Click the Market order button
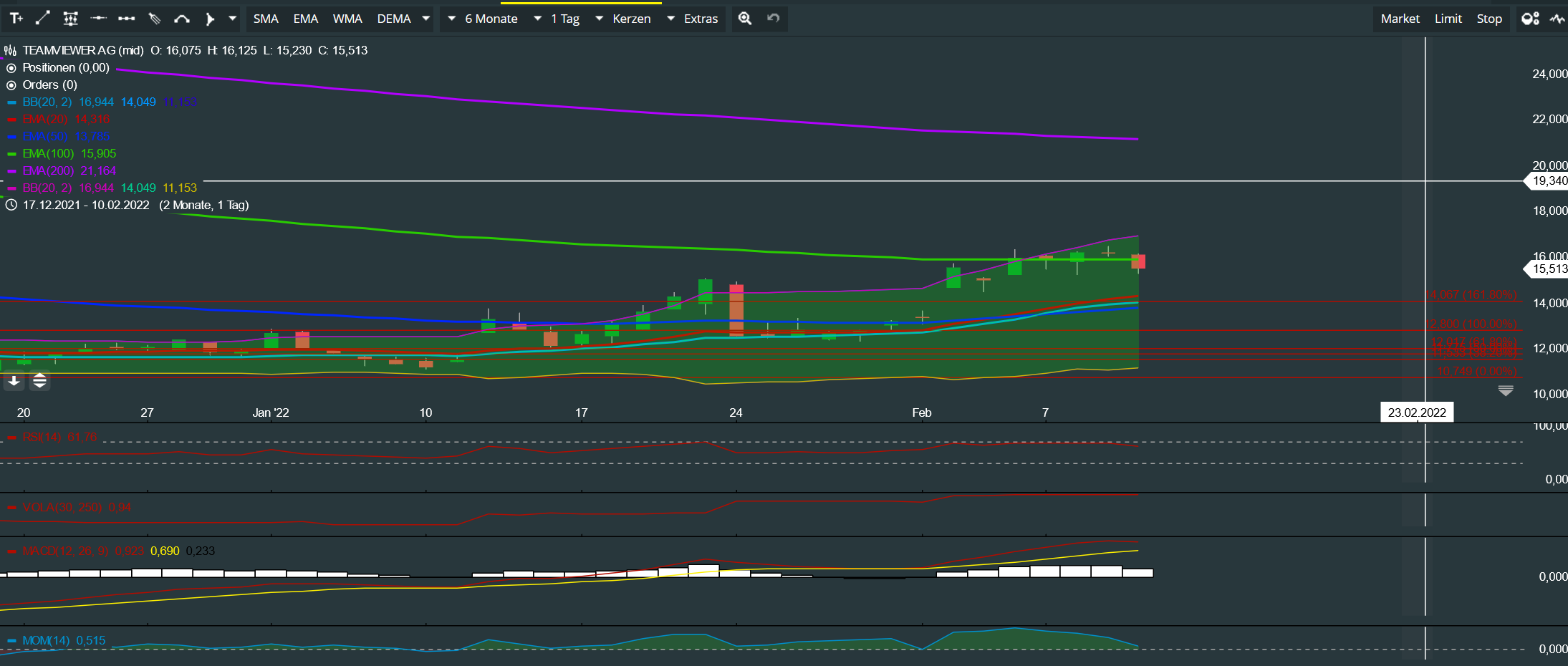Viewport: 1568px width, 666px height. point(1400,19)
